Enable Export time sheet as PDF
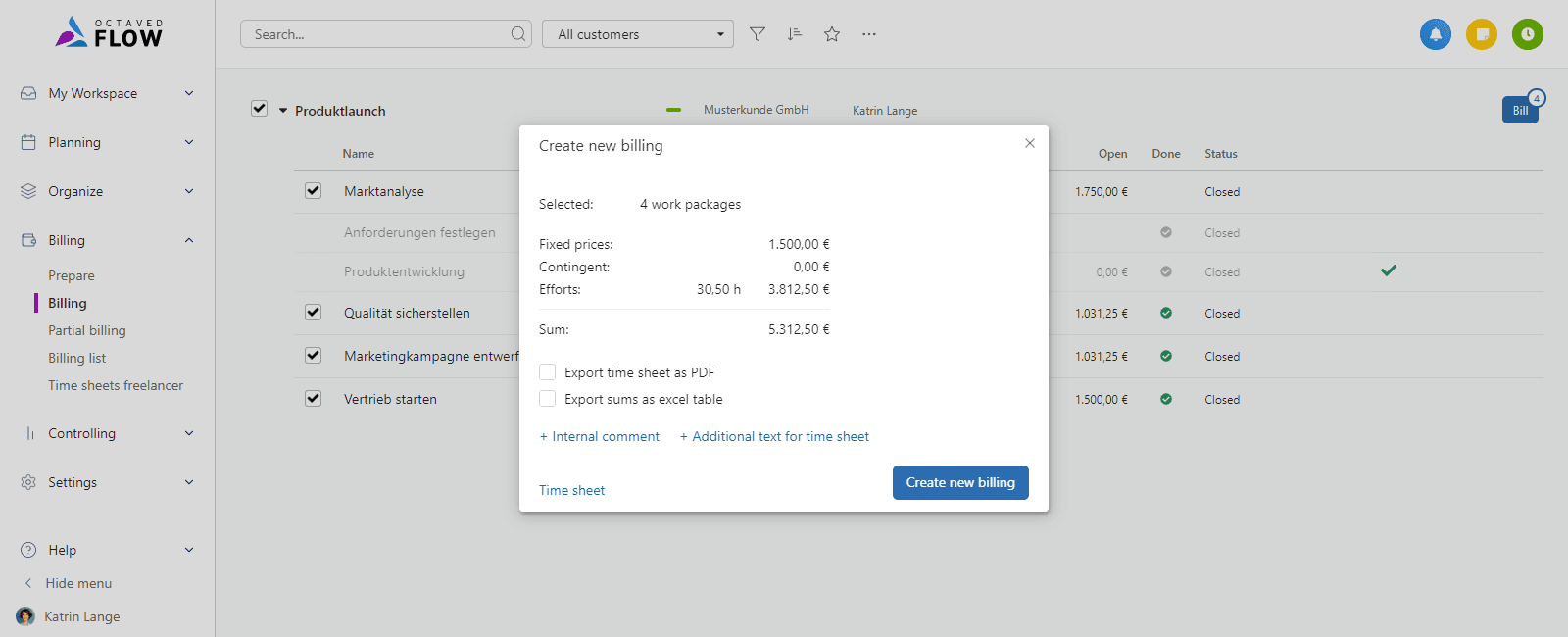 coord(548,372)
